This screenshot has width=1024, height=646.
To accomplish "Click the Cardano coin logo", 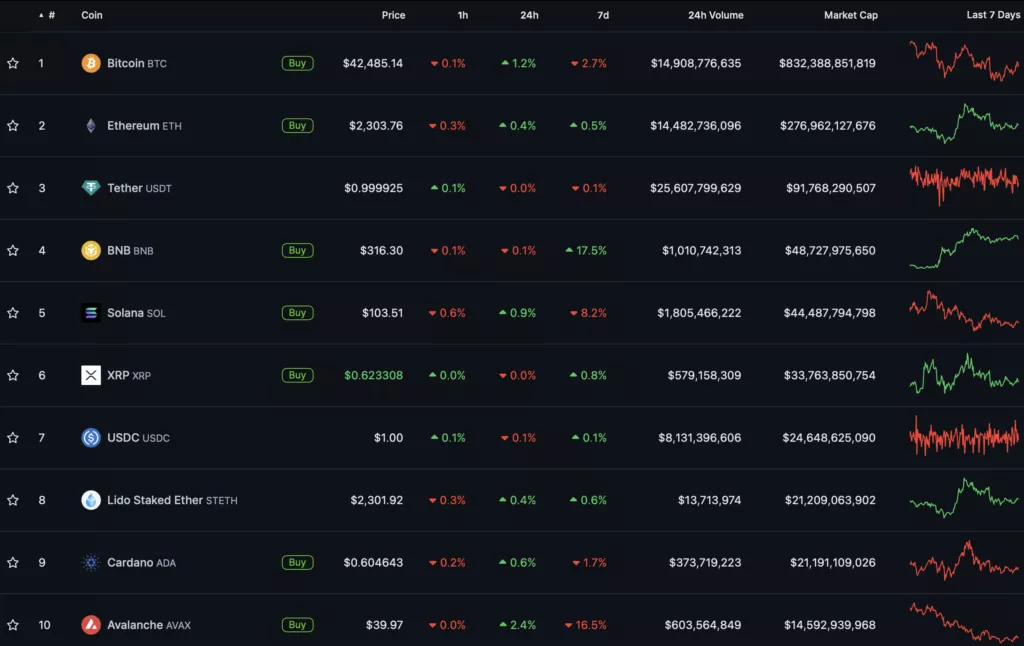I will 91,562.
